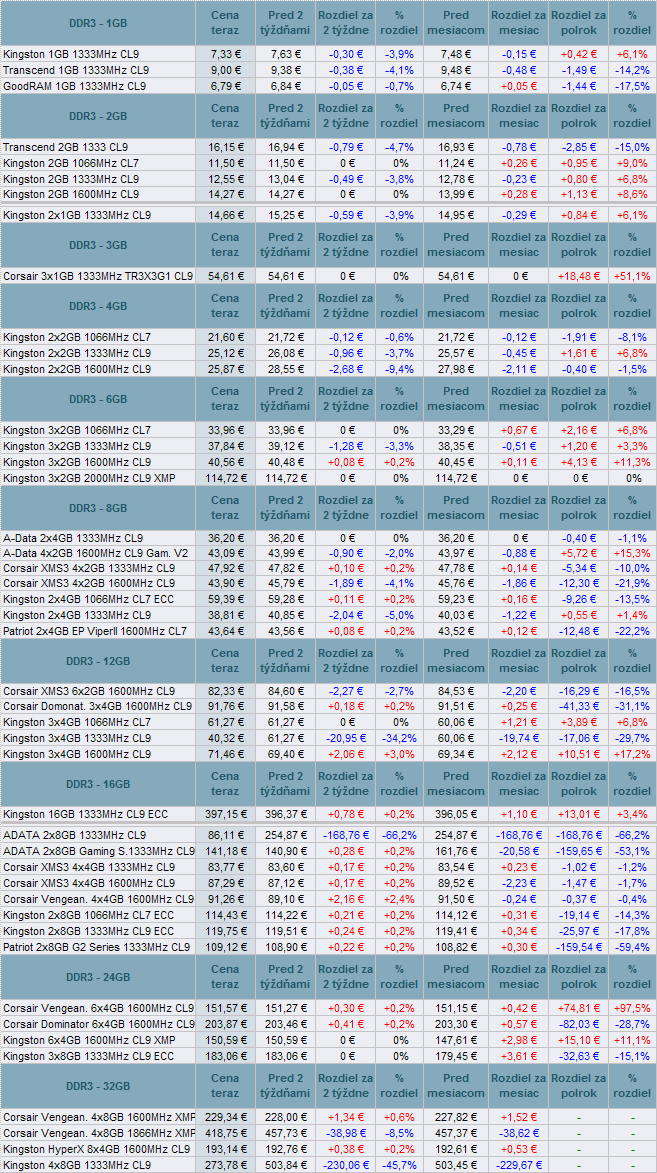Click the -9,4% value in Kingston 2x2GB 1600MHz row
Image resolution: width=657 pixels, height=1173 pixels.
tap(399, 370)
